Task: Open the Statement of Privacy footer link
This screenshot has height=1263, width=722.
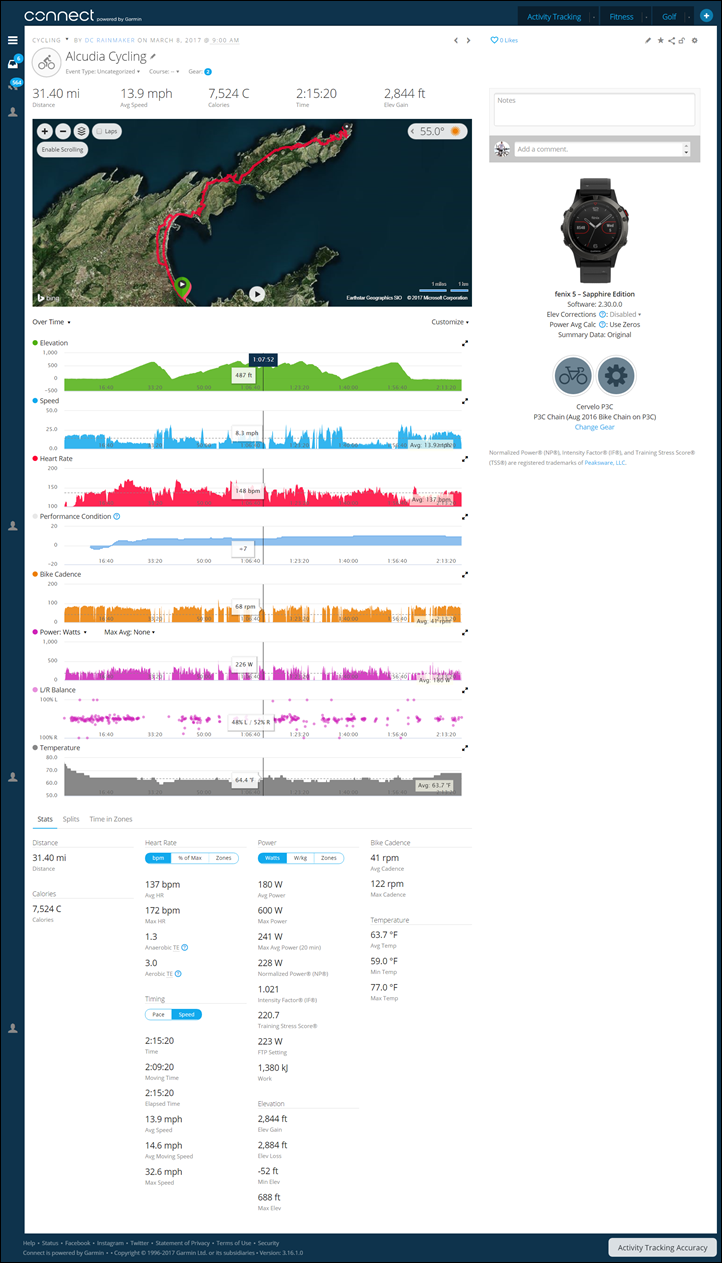Action: coord(184,1242)
